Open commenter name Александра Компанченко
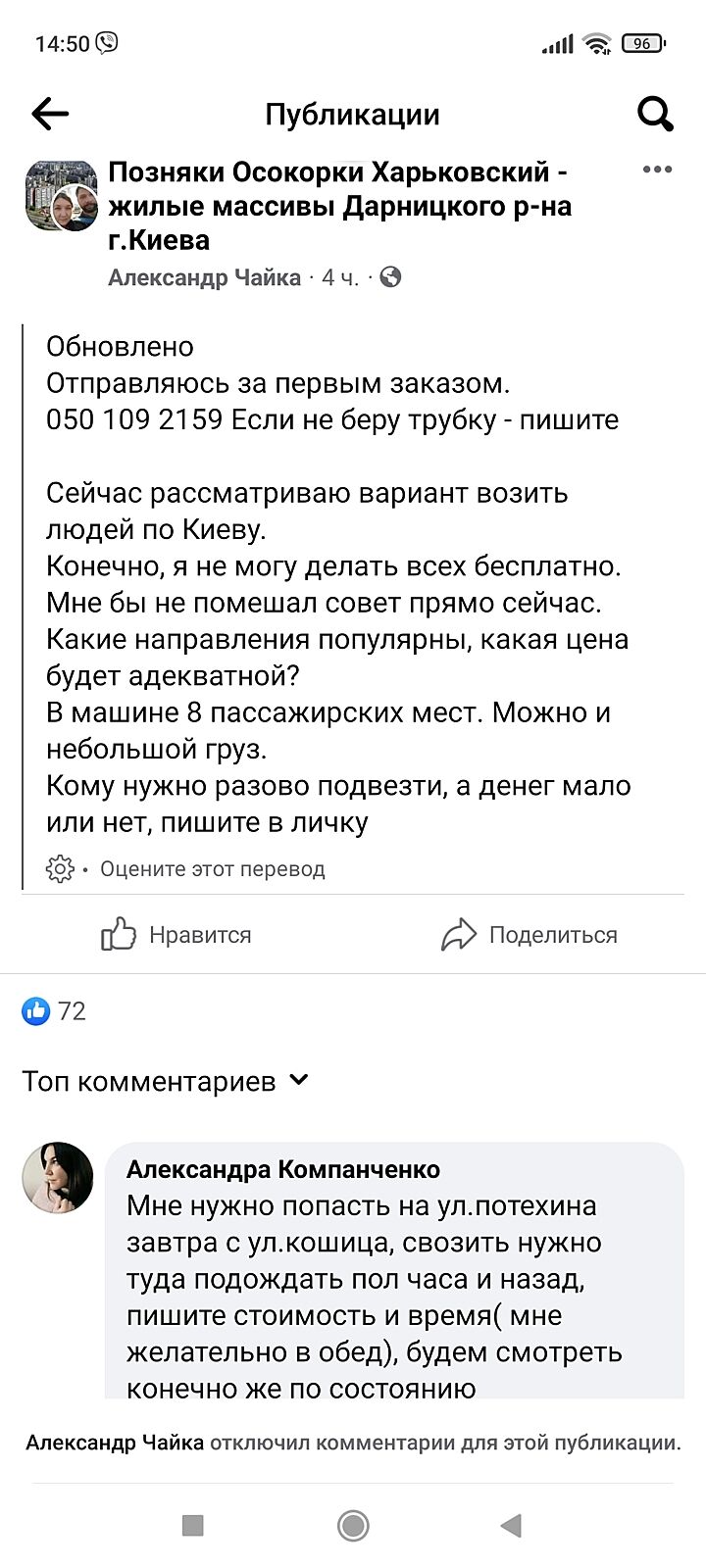 pos(283,1169)
